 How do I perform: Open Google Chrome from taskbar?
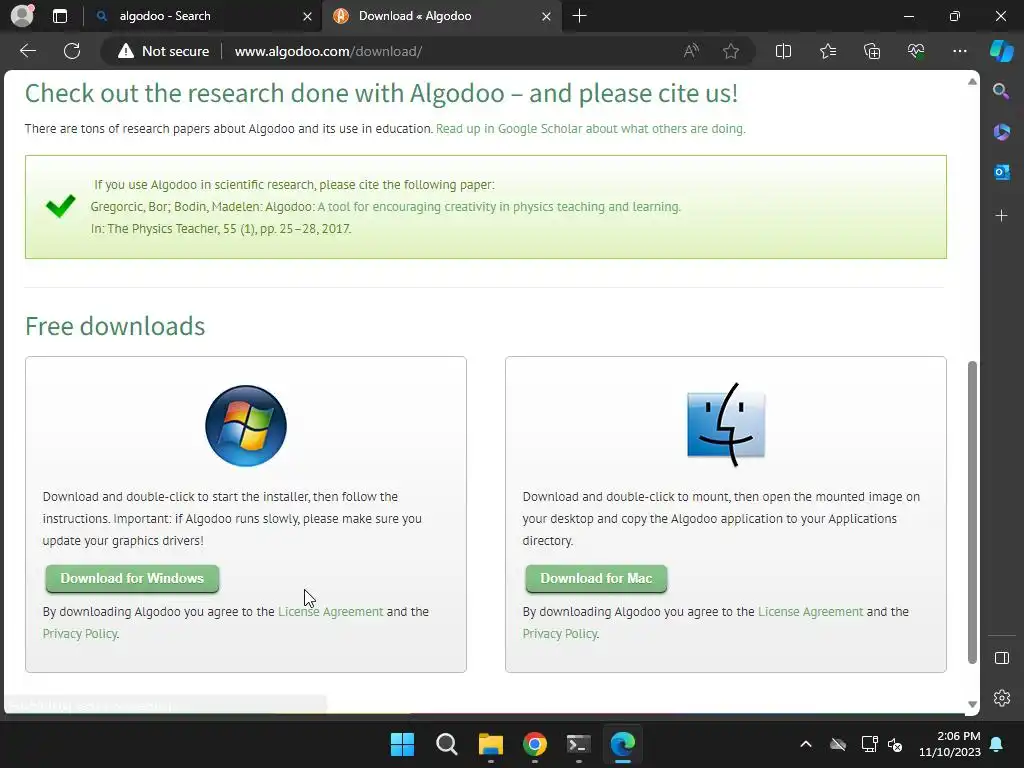click(535, 744)
